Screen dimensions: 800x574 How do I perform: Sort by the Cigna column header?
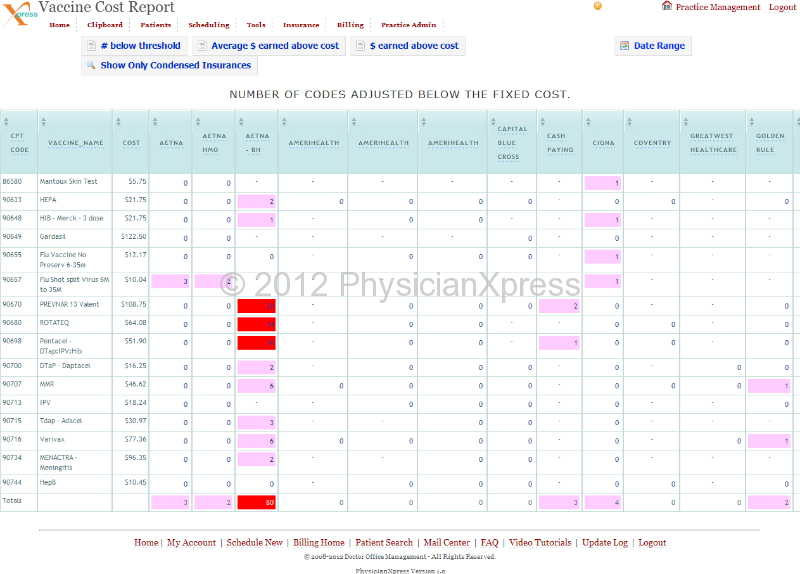[x=603, y=142]
